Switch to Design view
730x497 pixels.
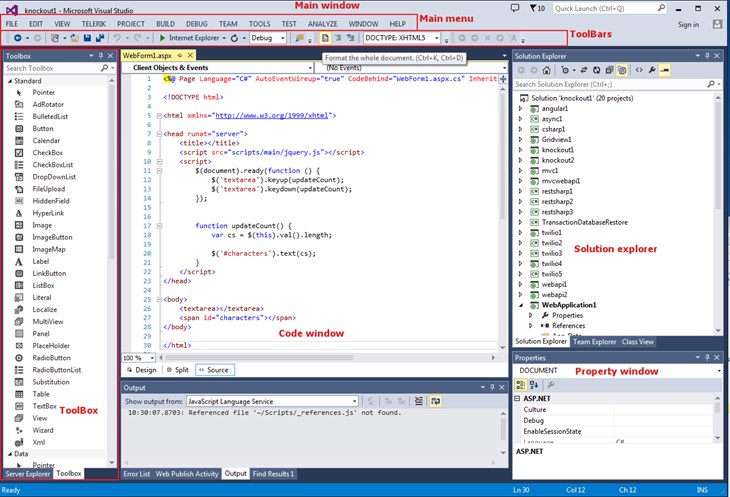(142, 370)
